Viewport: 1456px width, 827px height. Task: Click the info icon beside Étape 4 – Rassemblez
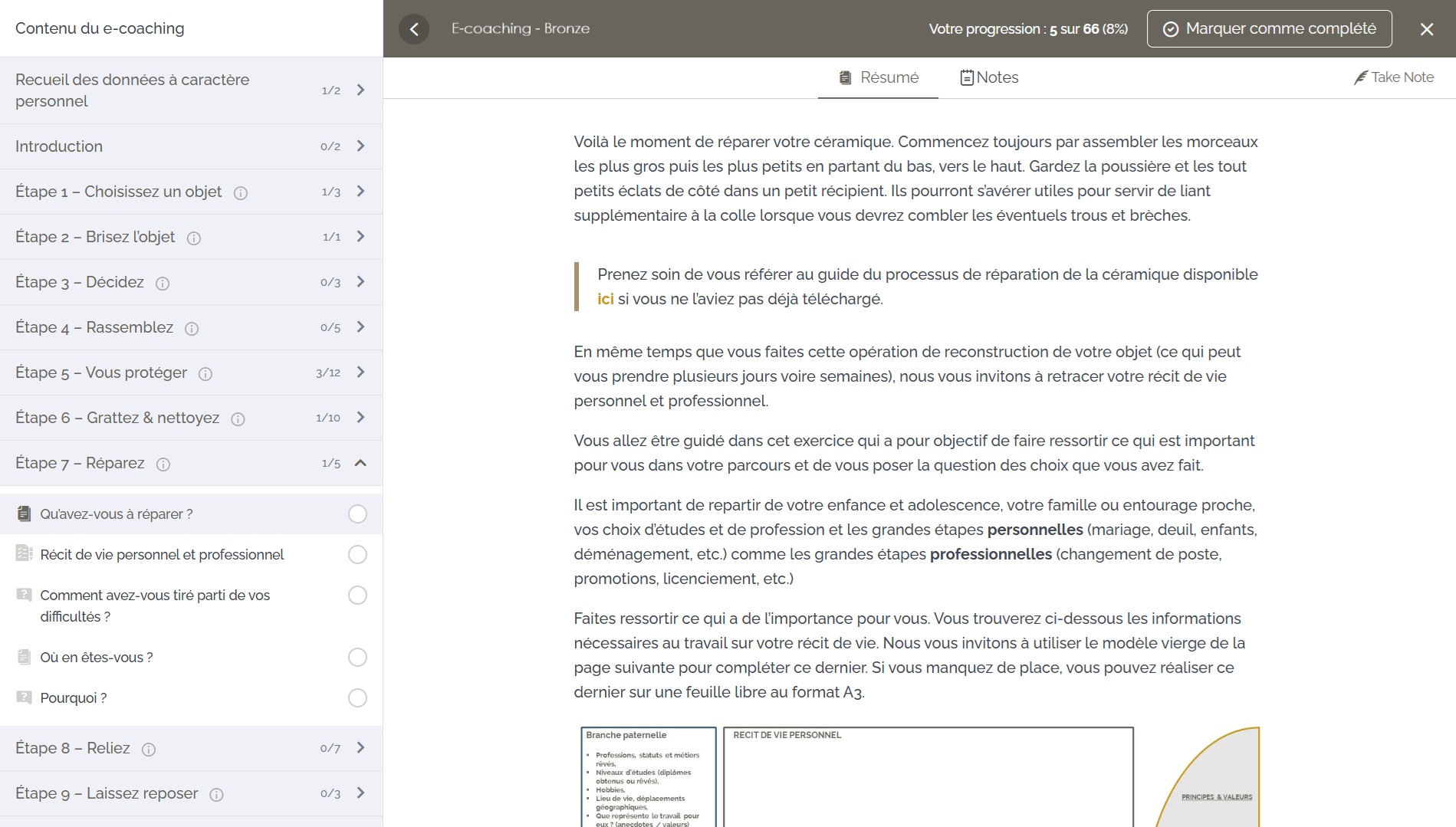[192, 329]
